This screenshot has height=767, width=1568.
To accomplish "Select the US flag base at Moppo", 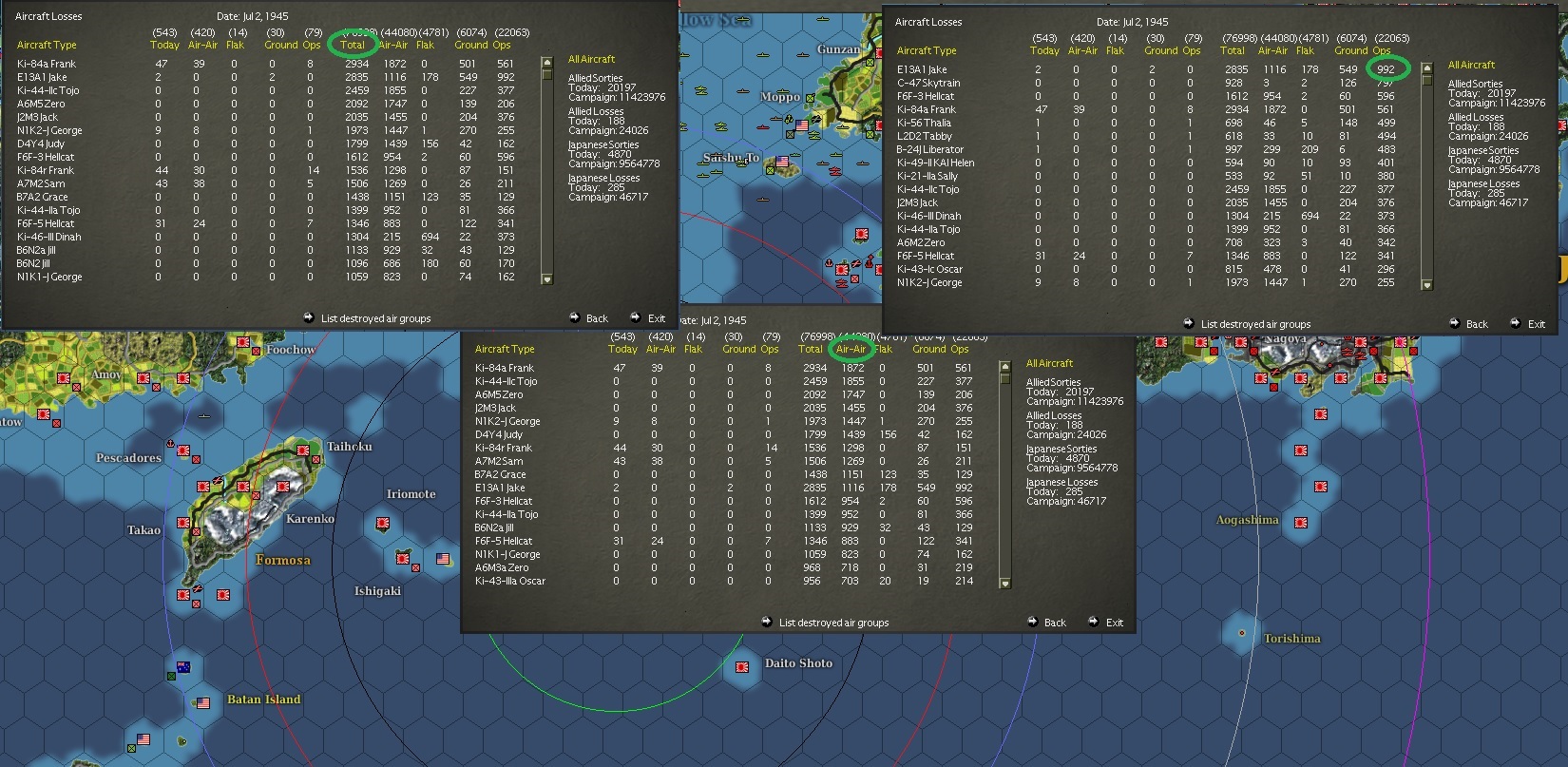I will coord(802,125).
